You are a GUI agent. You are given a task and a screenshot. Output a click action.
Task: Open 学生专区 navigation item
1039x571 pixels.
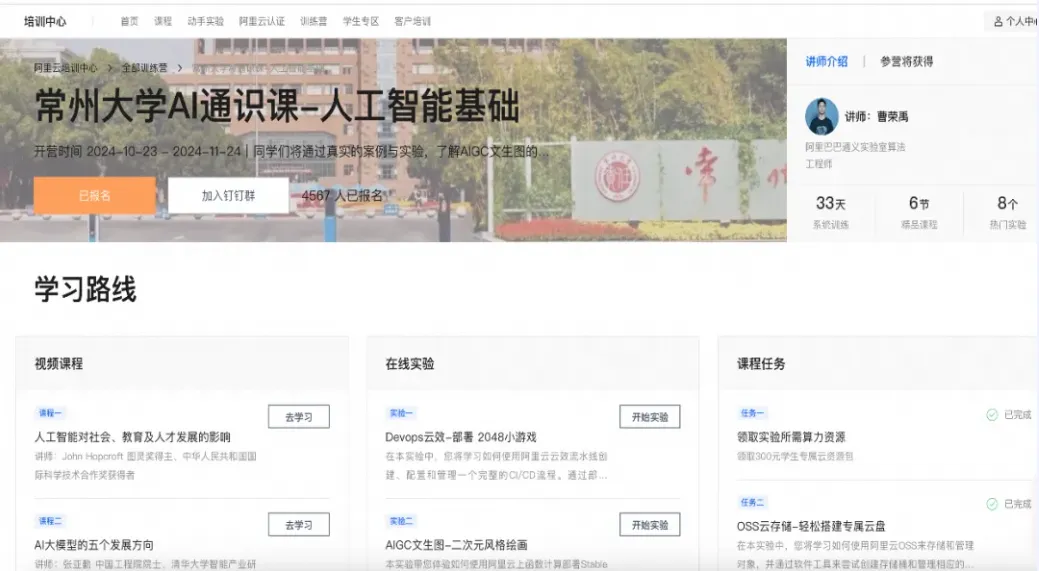pos(360,21)
